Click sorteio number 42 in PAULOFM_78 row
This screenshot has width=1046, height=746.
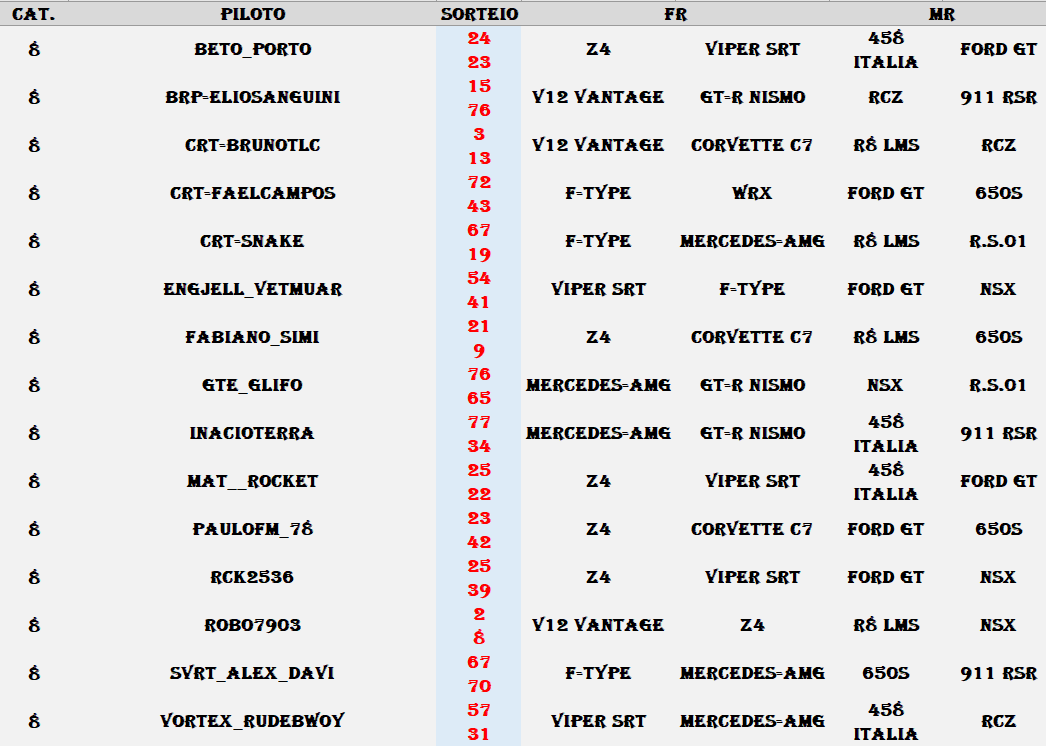[x=479, y=542]
